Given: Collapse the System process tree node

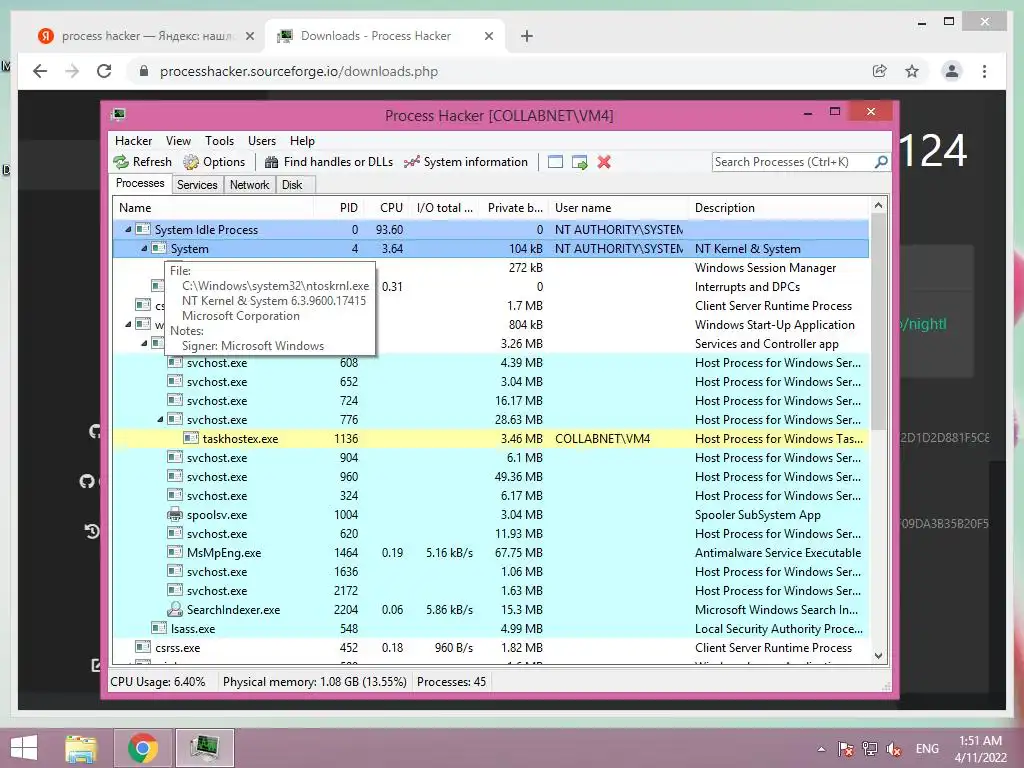Looking at the screenshot, I should (x=144, y=248).
